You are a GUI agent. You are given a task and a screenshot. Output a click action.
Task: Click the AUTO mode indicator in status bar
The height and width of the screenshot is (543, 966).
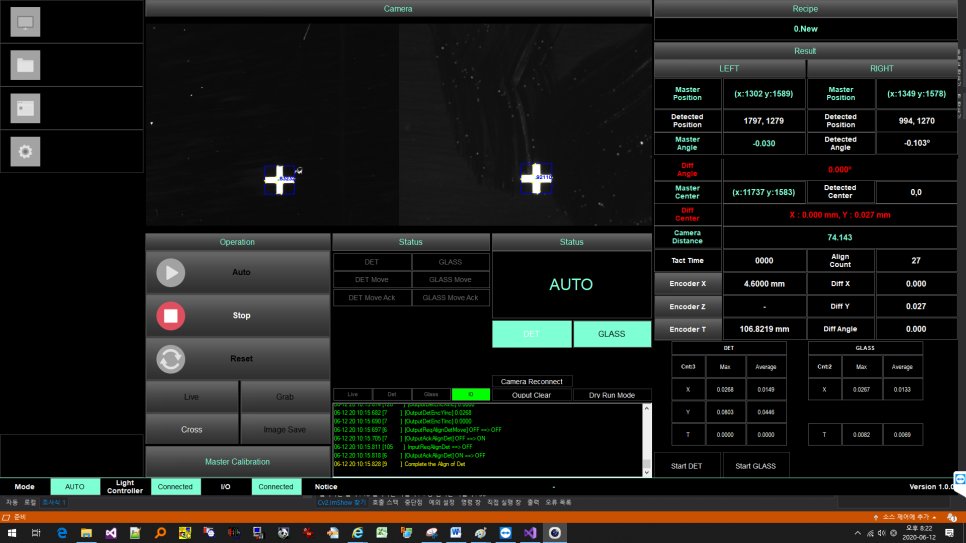(x=75, y=487)
